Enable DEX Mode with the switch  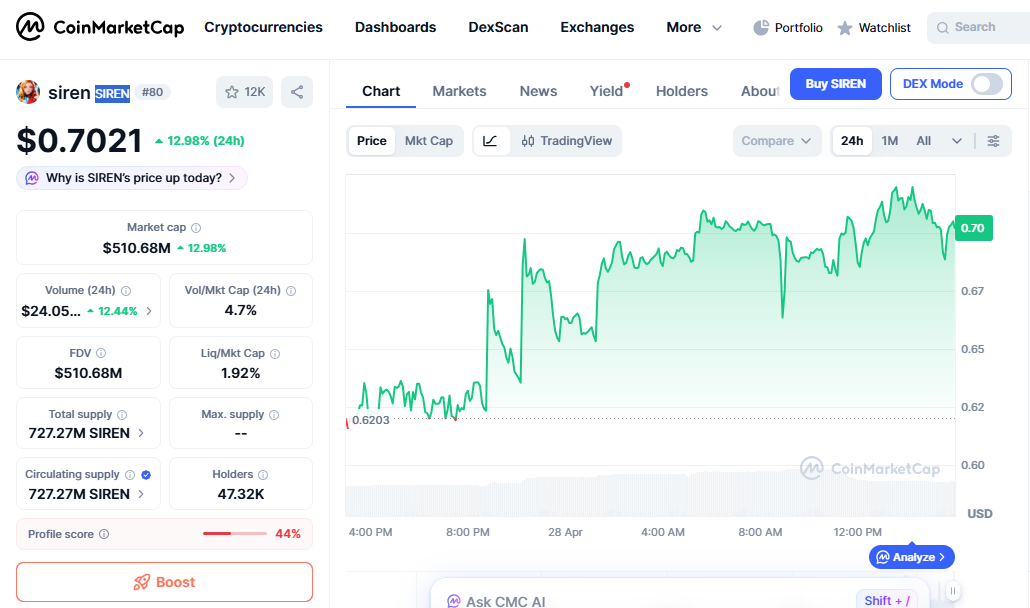(x=988, y=84)
